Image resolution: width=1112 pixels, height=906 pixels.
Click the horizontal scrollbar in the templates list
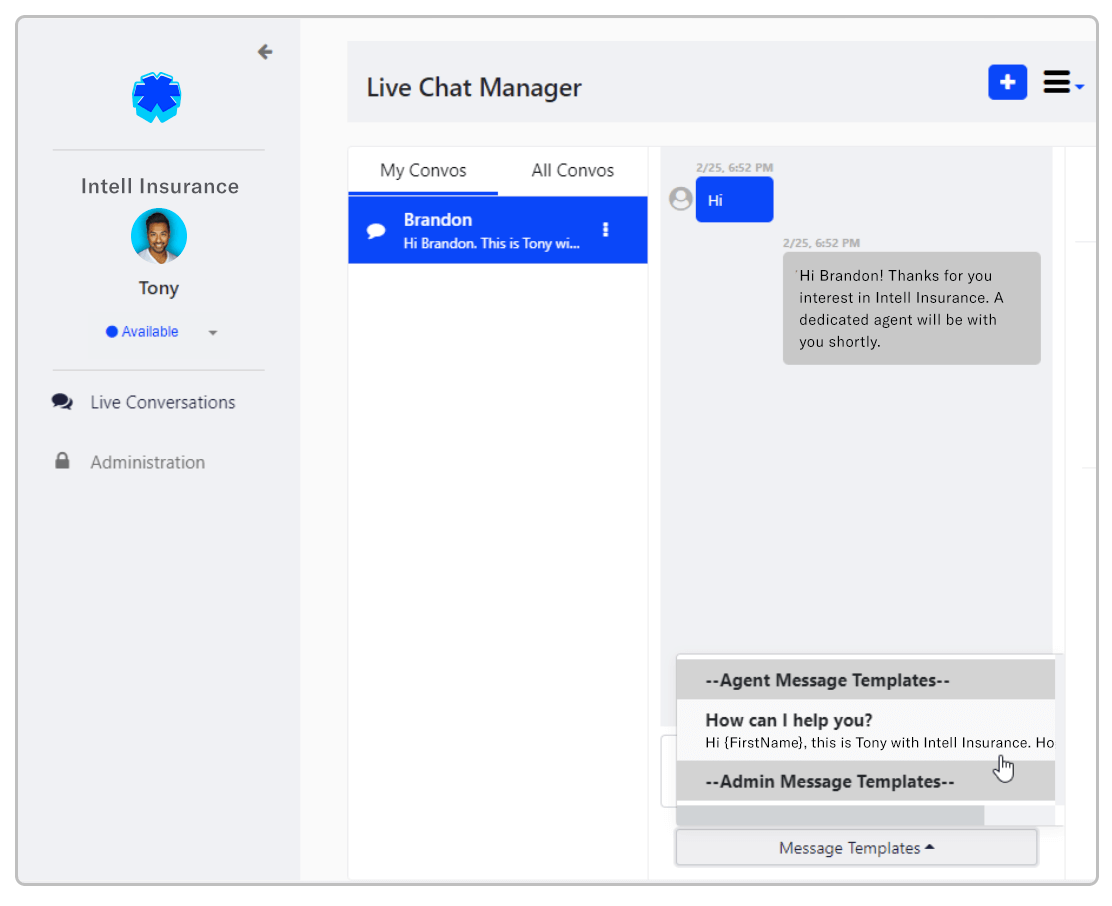click(x=830, y=816)
